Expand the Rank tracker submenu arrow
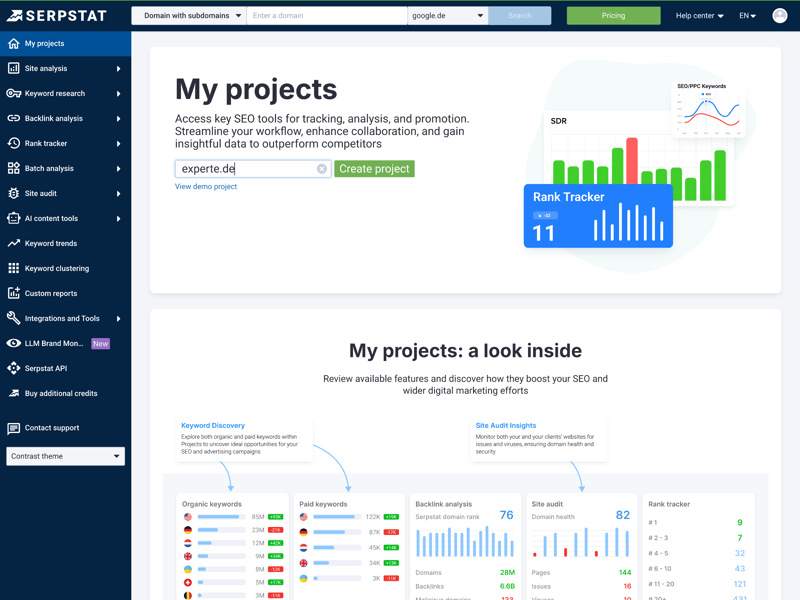Image resolution: width=800 pixels, height=600 pixels. 118,143
